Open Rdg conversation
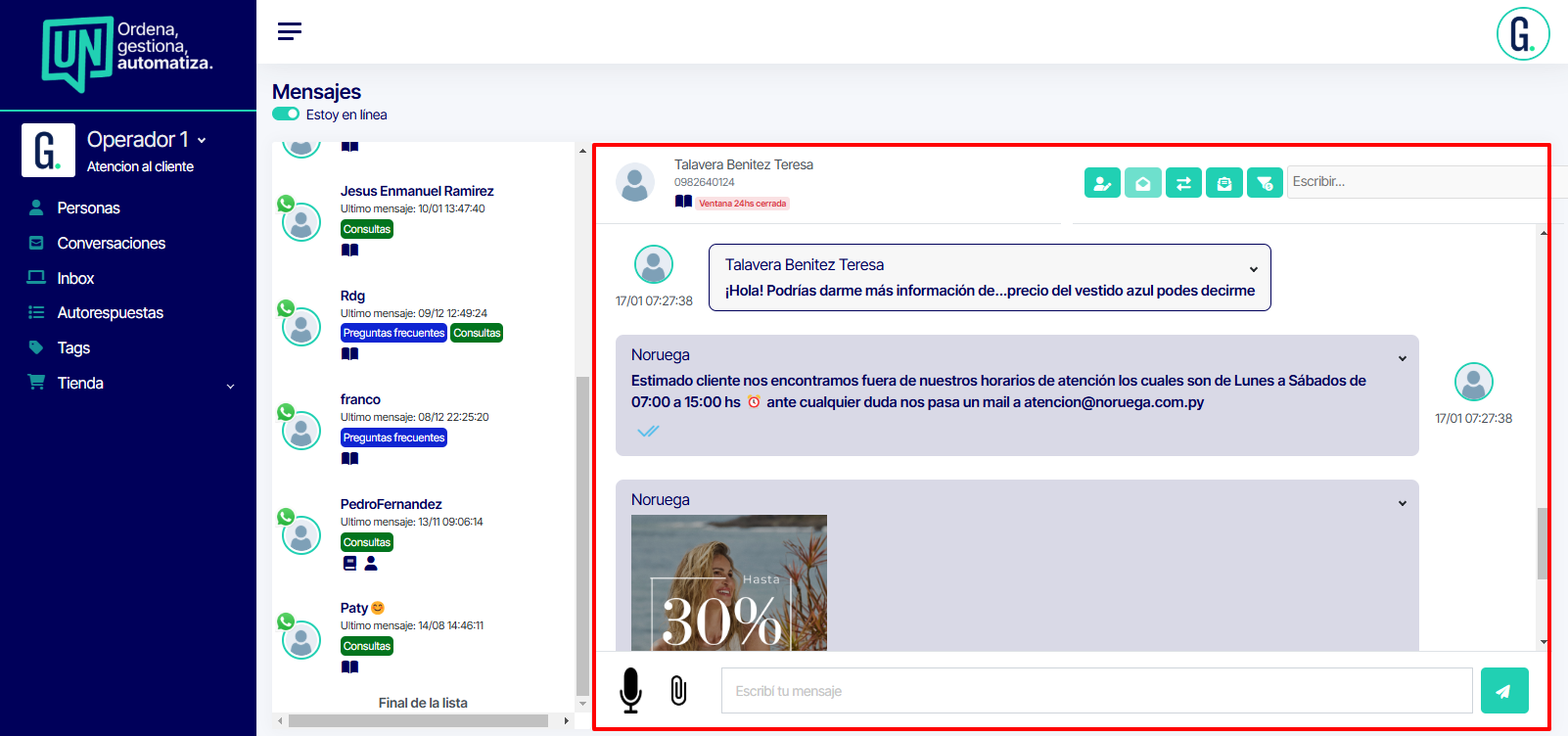Screen dimensions: 1568x736 coord(352,296)
